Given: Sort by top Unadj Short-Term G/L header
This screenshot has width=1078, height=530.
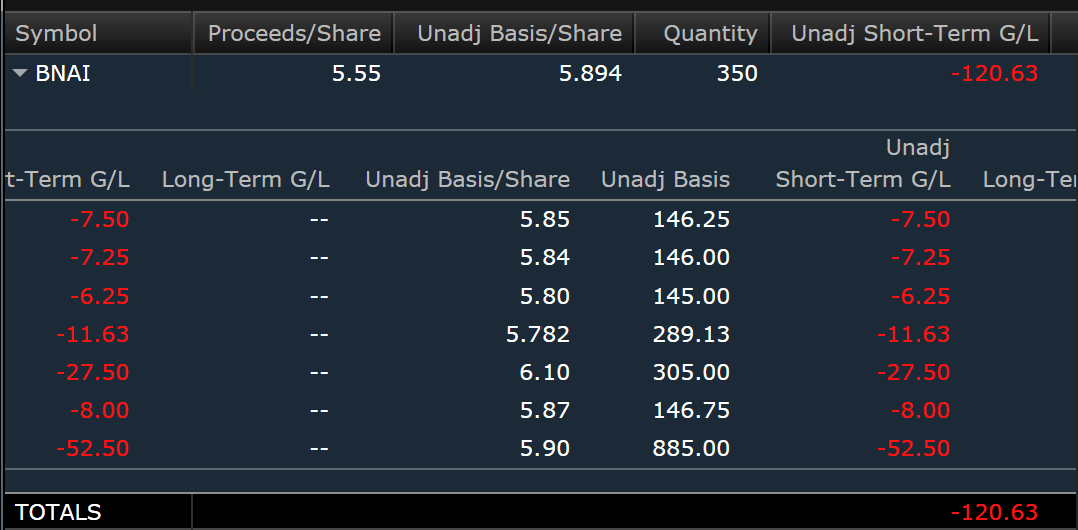Looking at the screenshot, I should pos(914,33).
